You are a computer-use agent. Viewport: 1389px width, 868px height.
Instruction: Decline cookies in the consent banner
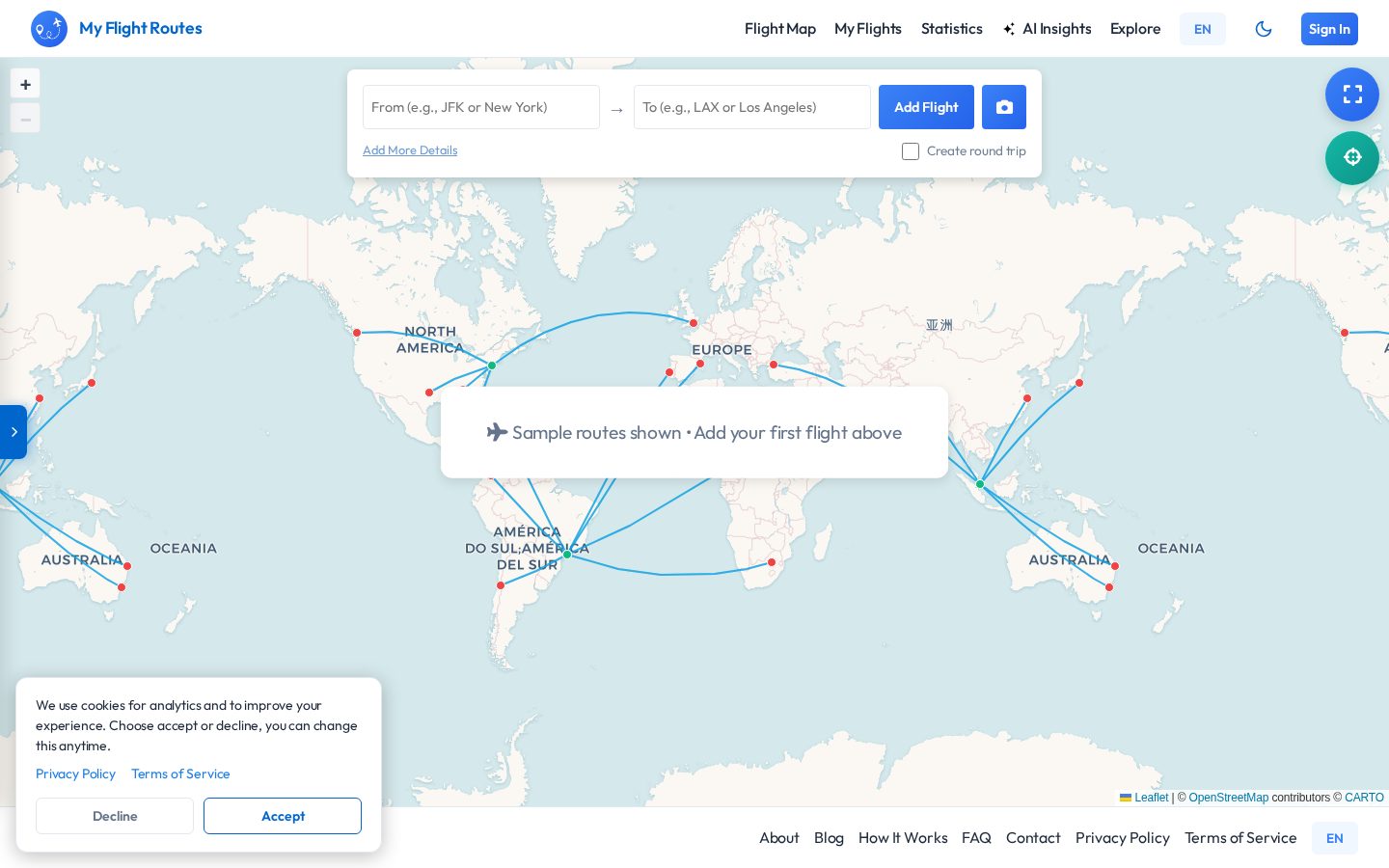(115, 816)
